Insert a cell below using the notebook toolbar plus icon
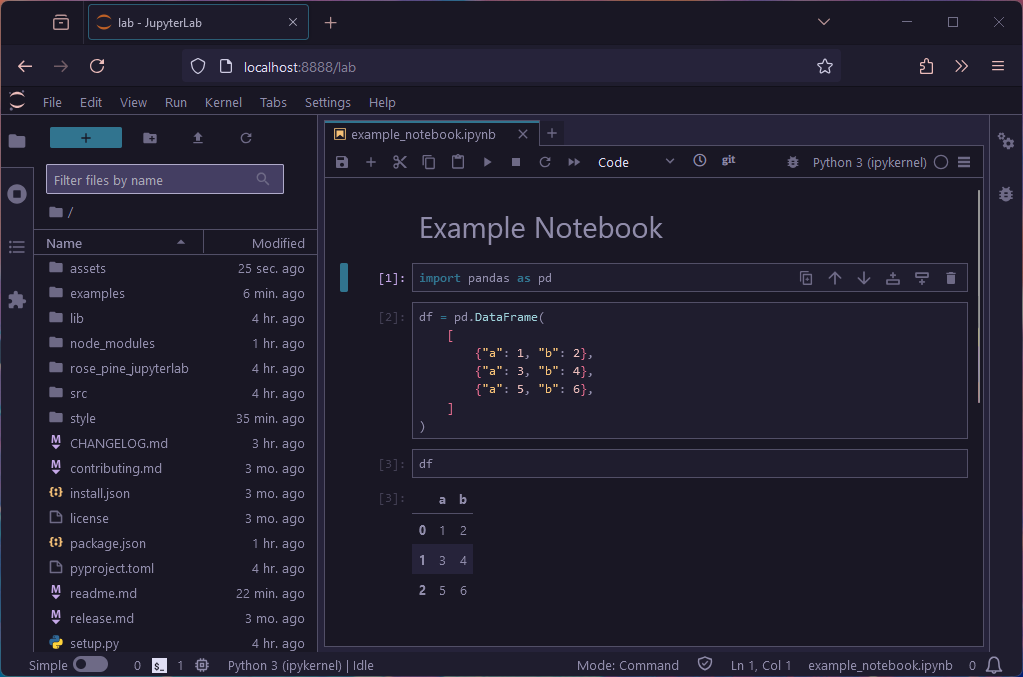The image size is (1023, 677). 371,162
